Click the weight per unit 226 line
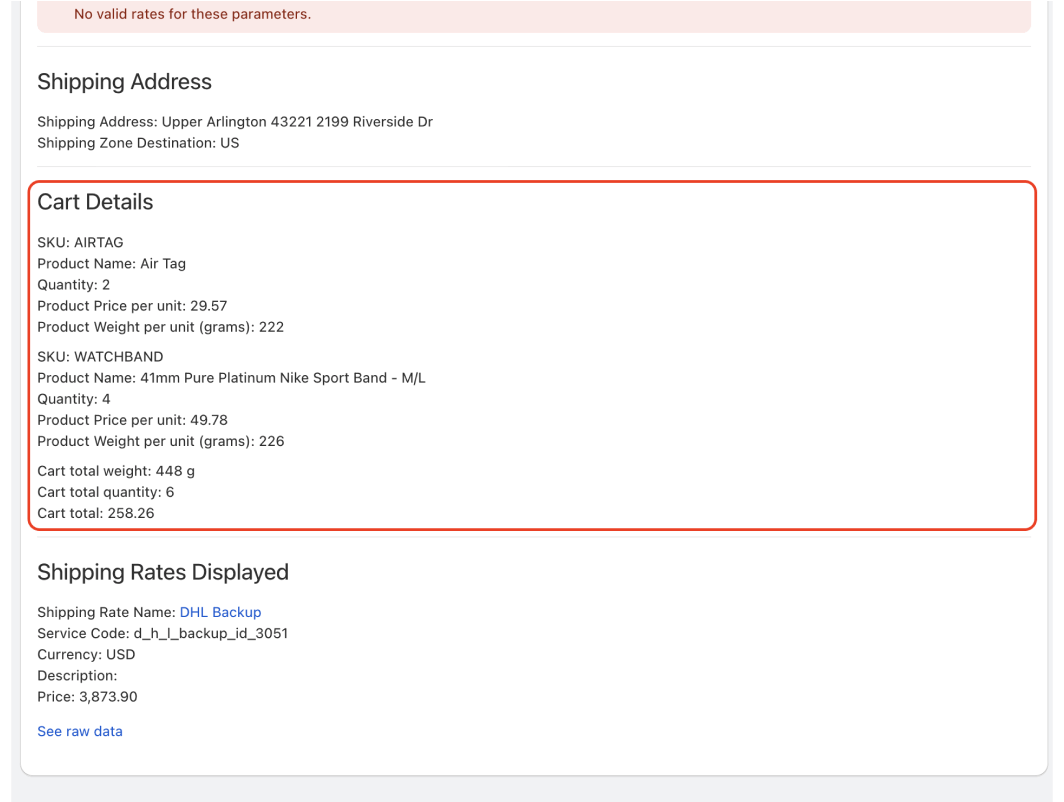1064x802 pixels. (161, 441)
